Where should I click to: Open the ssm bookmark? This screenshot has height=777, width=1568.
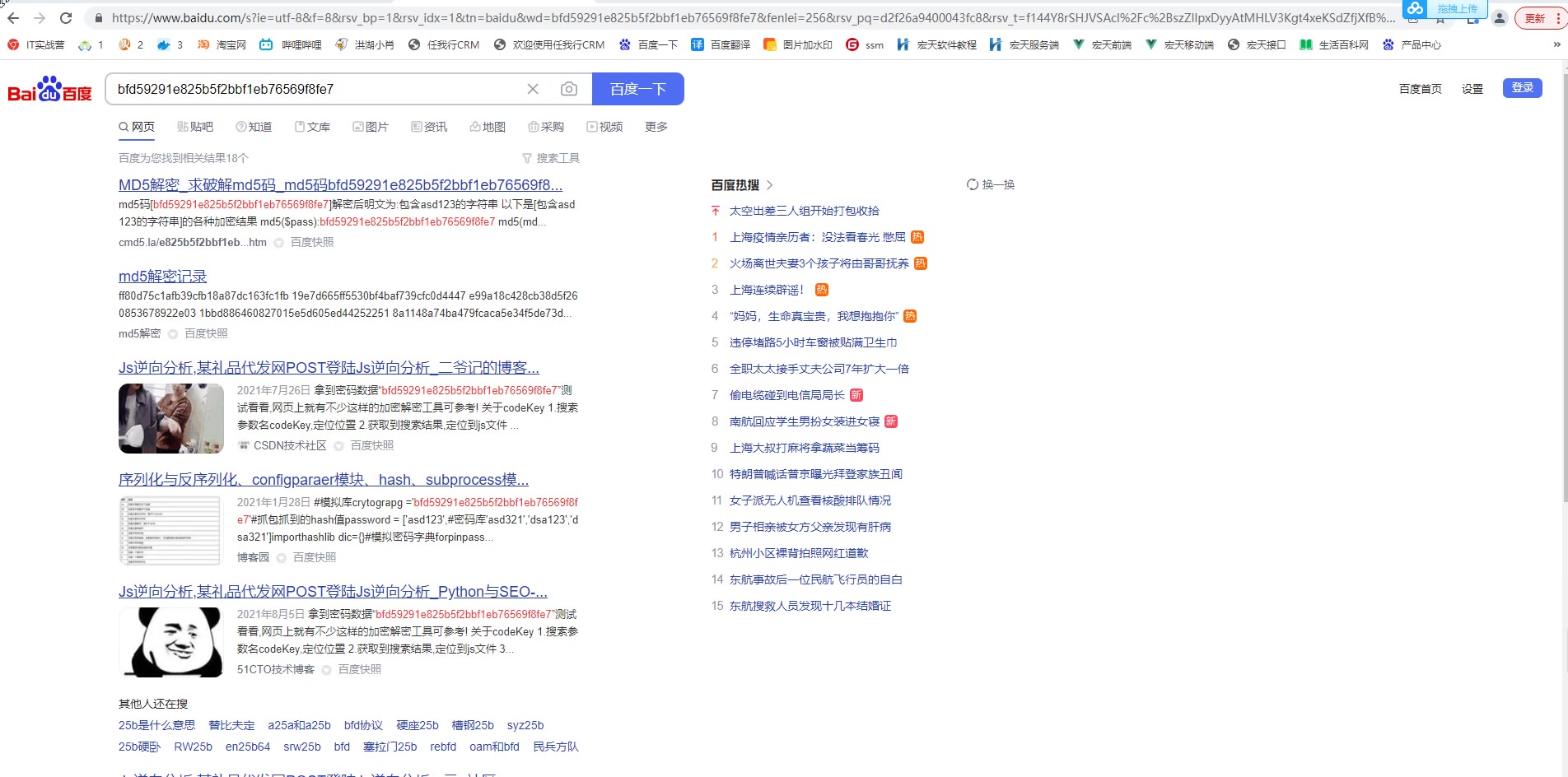coord(865,44)
